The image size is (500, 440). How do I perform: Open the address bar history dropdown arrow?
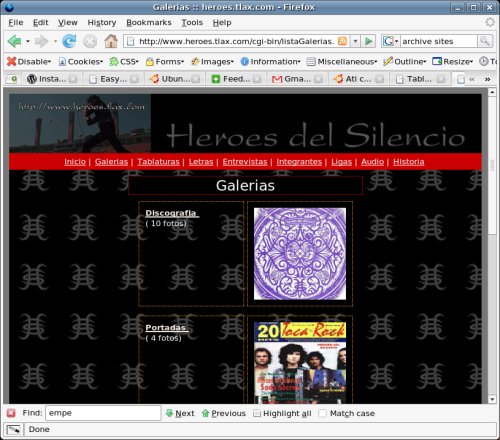[x=355, y=41]
